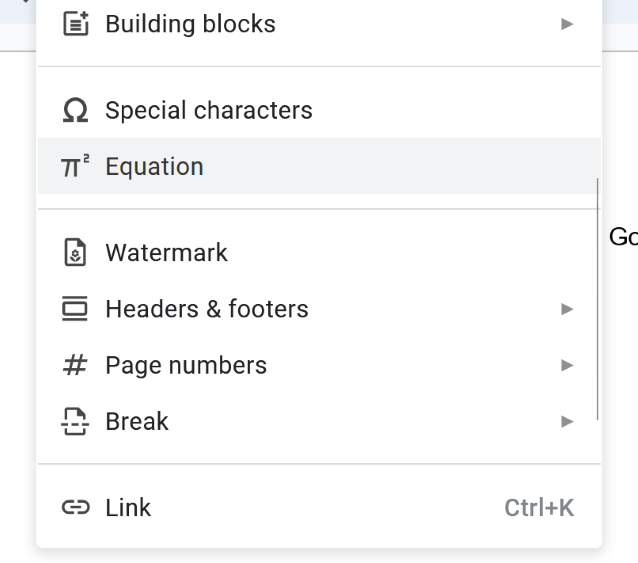Image resolution: width=638 pixels, height=563 pixels.
Task: Choose the Break menu entry
Action: tap(137, 422)
